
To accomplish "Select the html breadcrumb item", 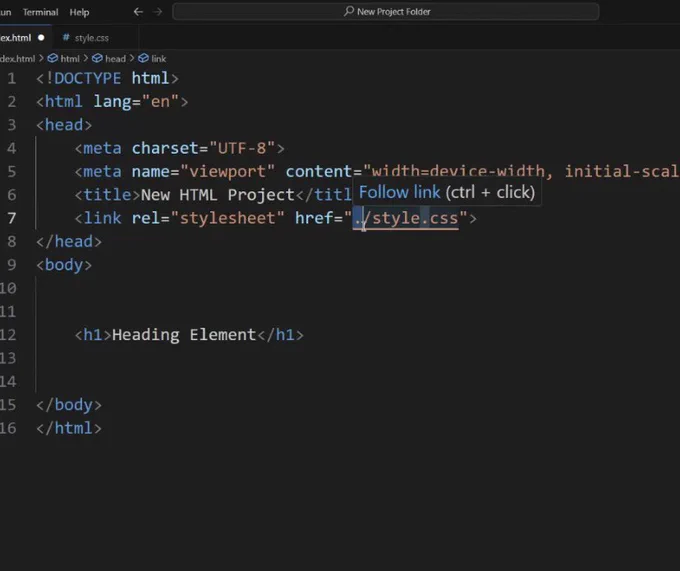I will (70, 59).
